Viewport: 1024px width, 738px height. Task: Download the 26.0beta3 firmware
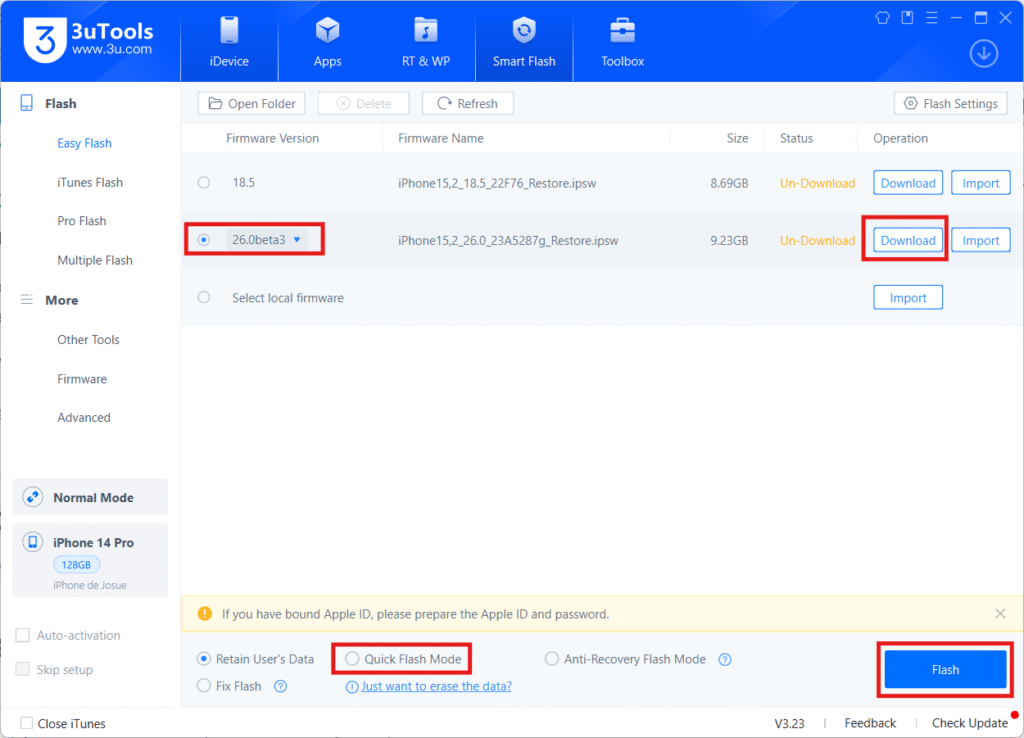tap(908, 240)
